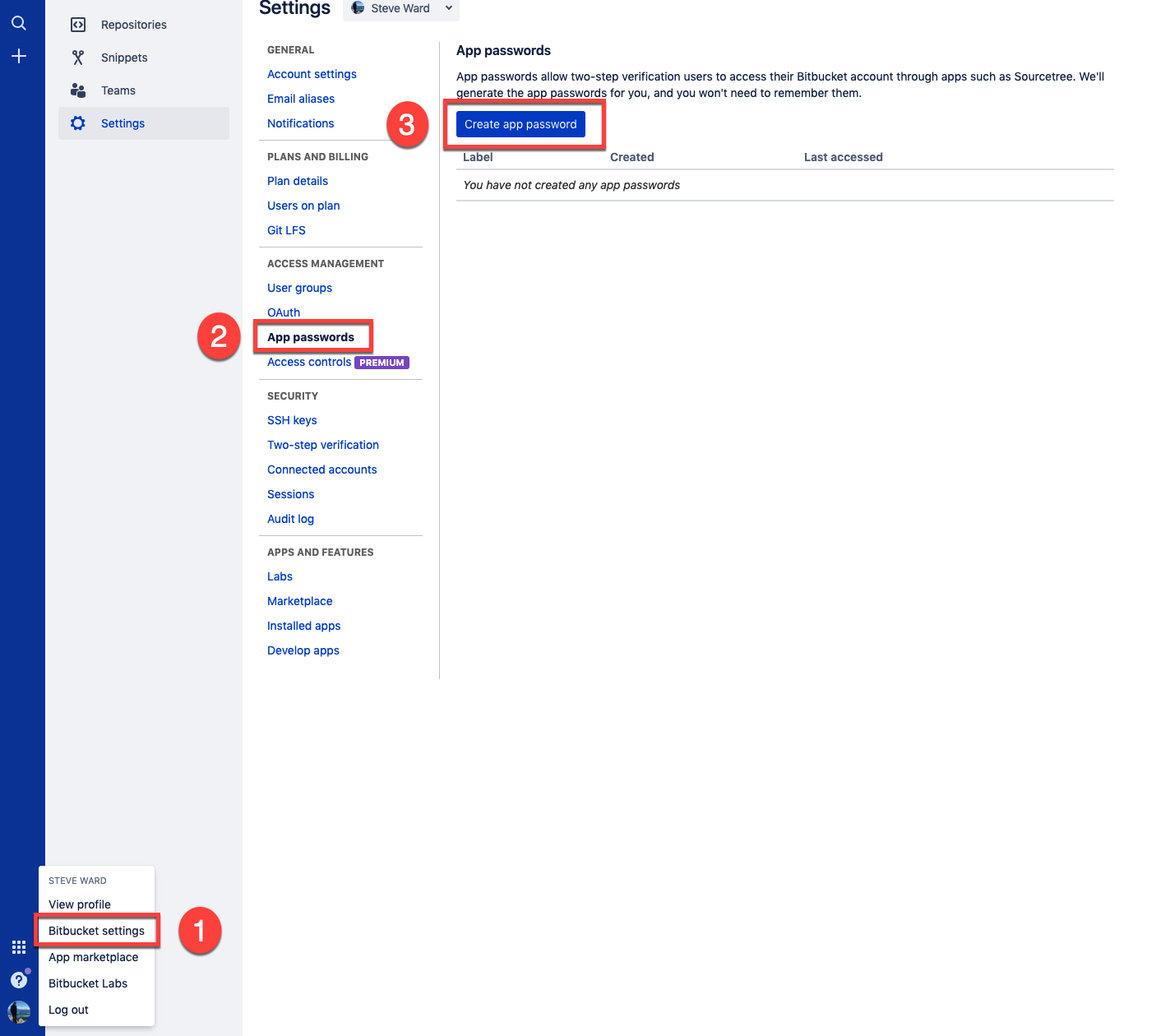Open Installed apps link
1170x1036 pixels.
point(303,626)
